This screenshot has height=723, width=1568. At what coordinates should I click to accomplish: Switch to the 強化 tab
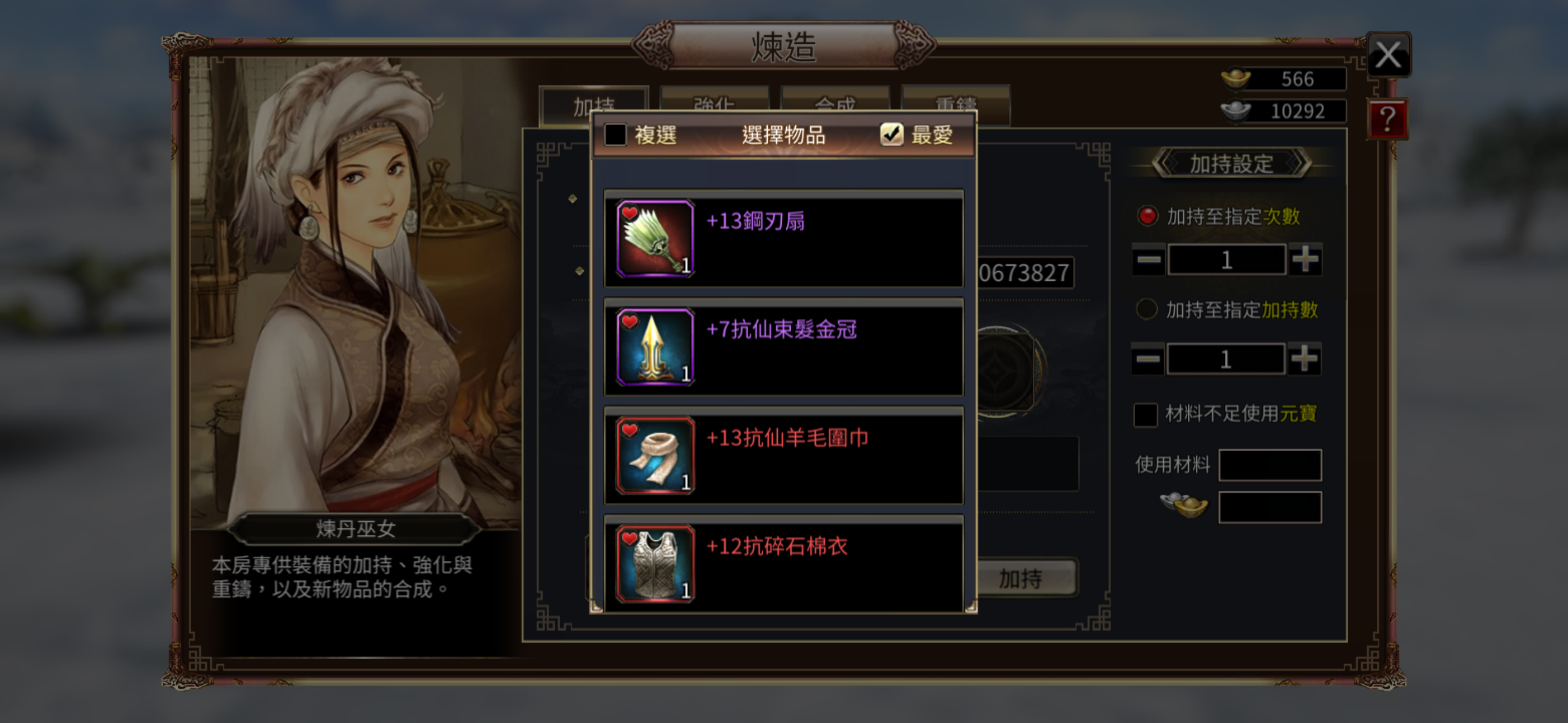click(714, 101)
